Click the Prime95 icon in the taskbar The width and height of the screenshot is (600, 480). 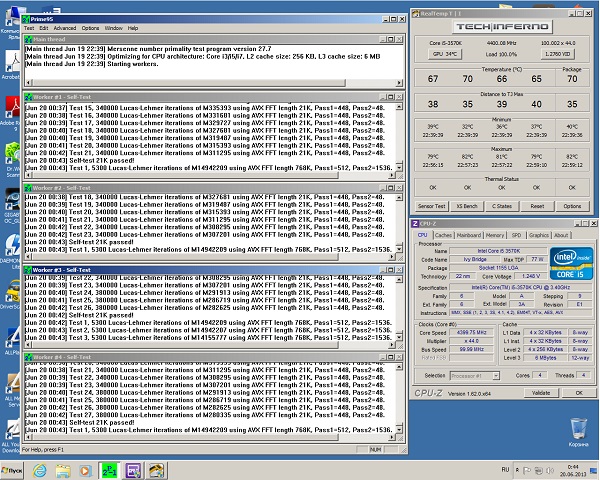click(109, 470)
